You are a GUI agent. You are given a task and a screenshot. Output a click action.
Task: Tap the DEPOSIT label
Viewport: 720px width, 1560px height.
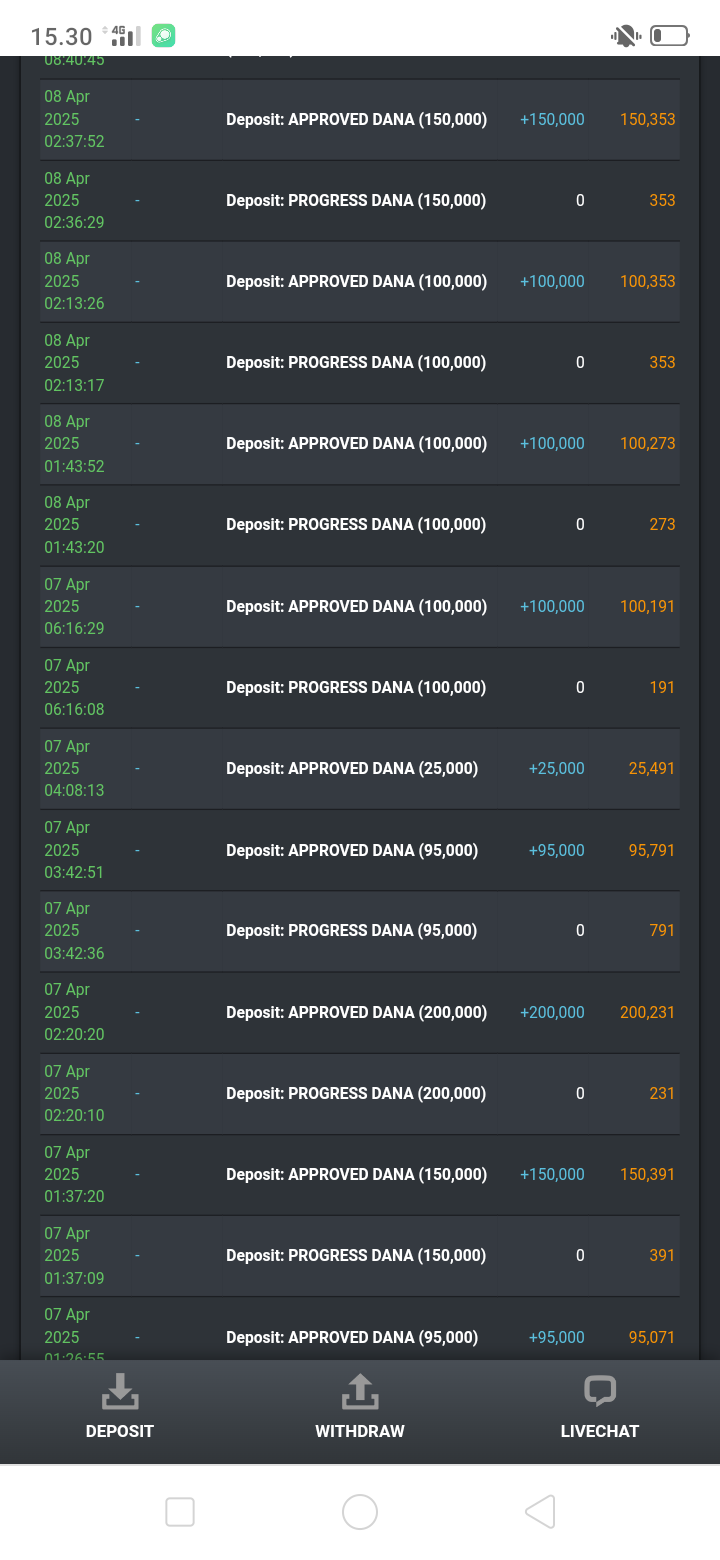click(120, 1431)
